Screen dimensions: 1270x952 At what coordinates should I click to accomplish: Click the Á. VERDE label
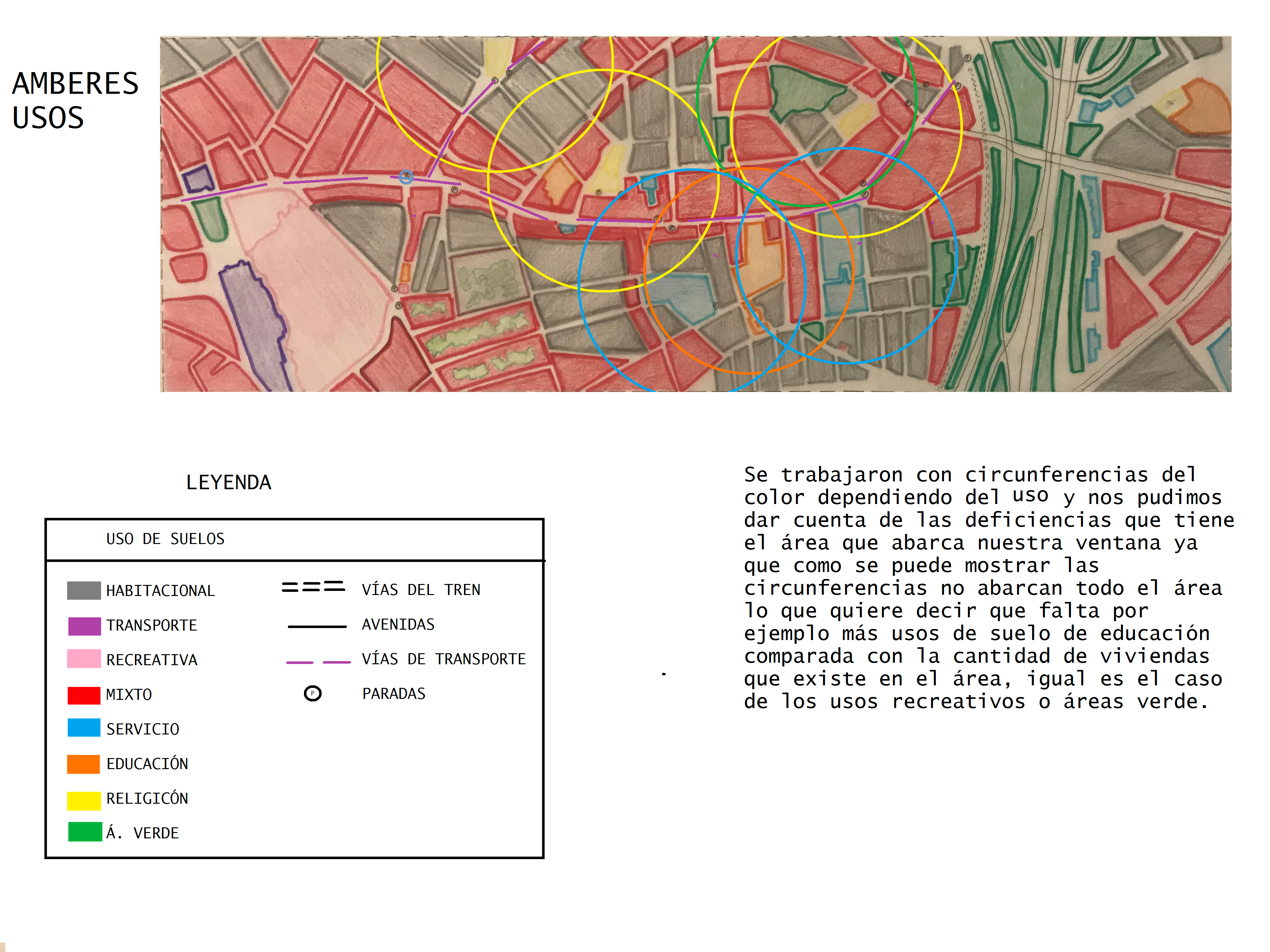142,833
